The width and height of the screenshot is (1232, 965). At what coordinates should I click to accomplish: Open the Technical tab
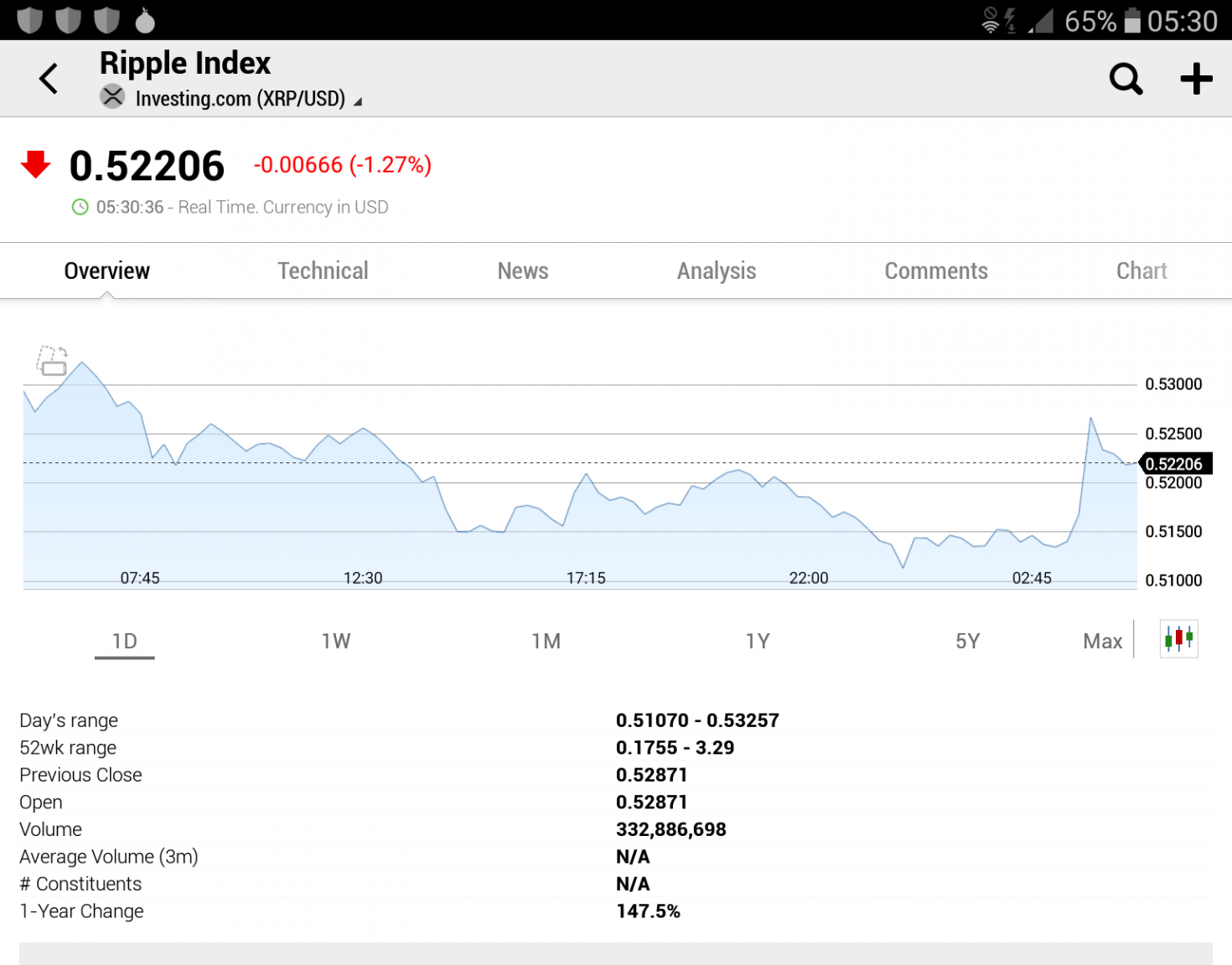323,271
